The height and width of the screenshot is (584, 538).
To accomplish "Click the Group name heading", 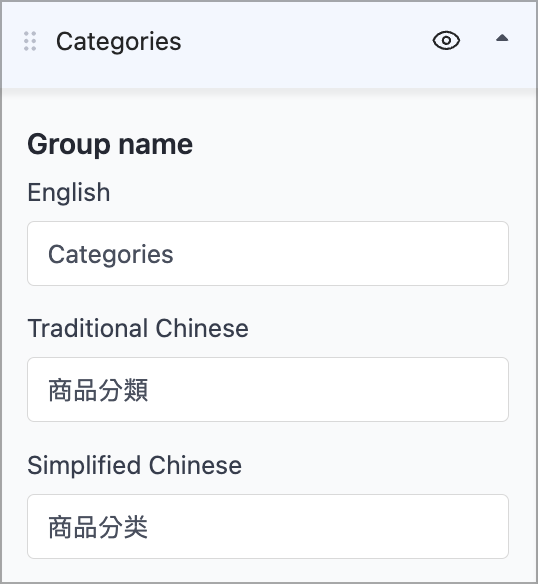I will point(110,145).
